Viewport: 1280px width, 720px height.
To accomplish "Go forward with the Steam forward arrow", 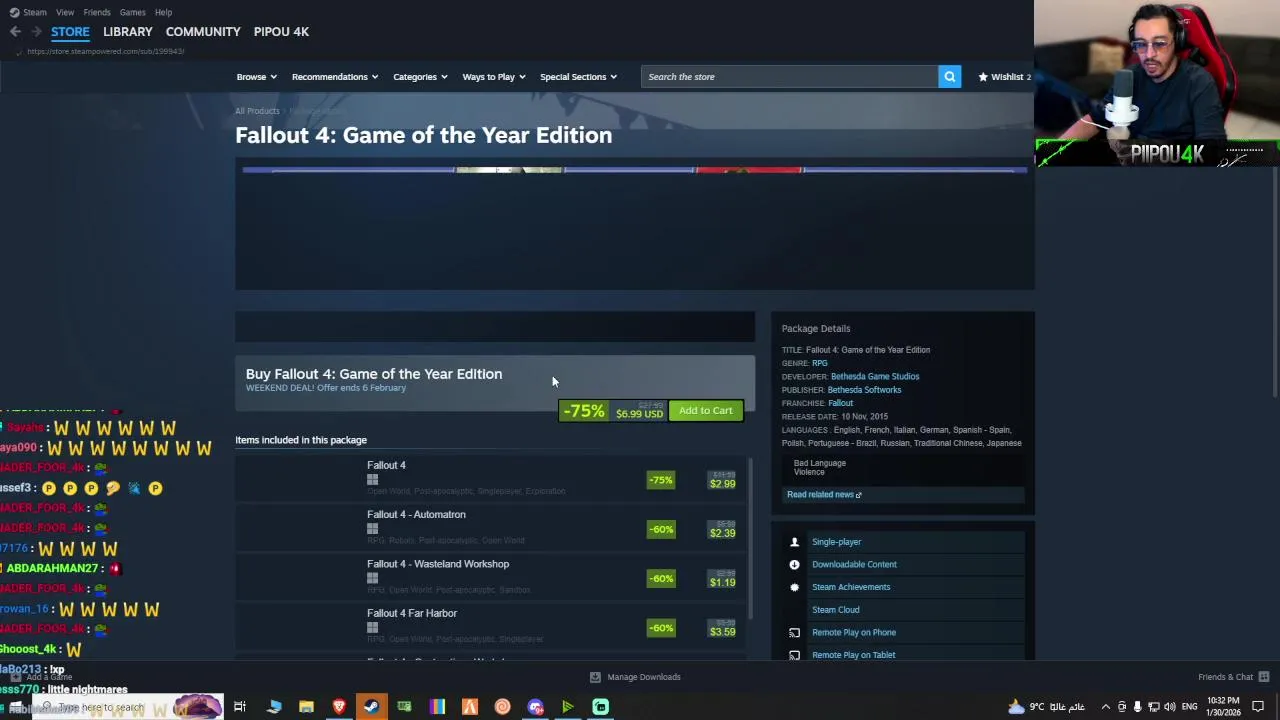I will pyautogui.click(x=36, y=32).
